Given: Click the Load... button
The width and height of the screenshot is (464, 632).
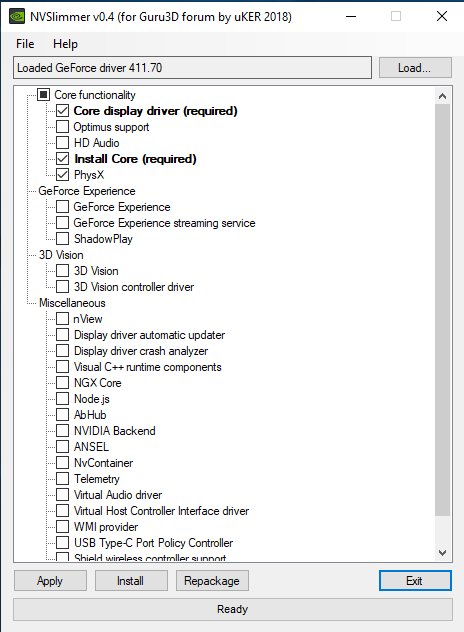Looking at the screenshot, I should [415, 67].
